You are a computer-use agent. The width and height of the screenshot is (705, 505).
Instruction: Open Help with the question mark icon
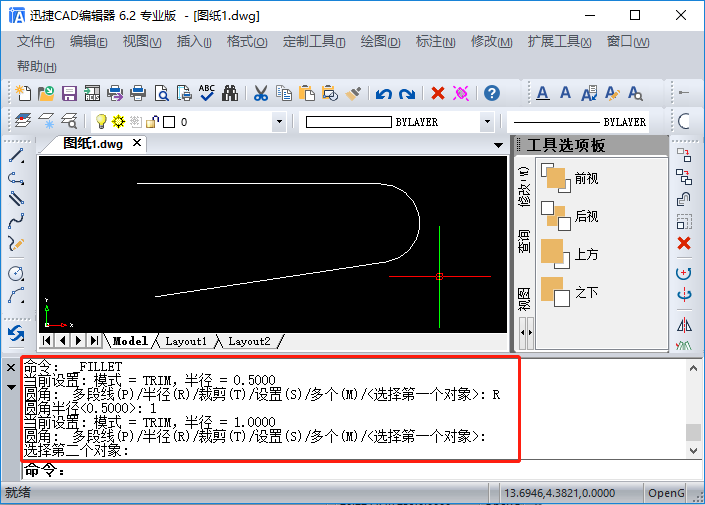pyautogui.click(x=492, y=93)
